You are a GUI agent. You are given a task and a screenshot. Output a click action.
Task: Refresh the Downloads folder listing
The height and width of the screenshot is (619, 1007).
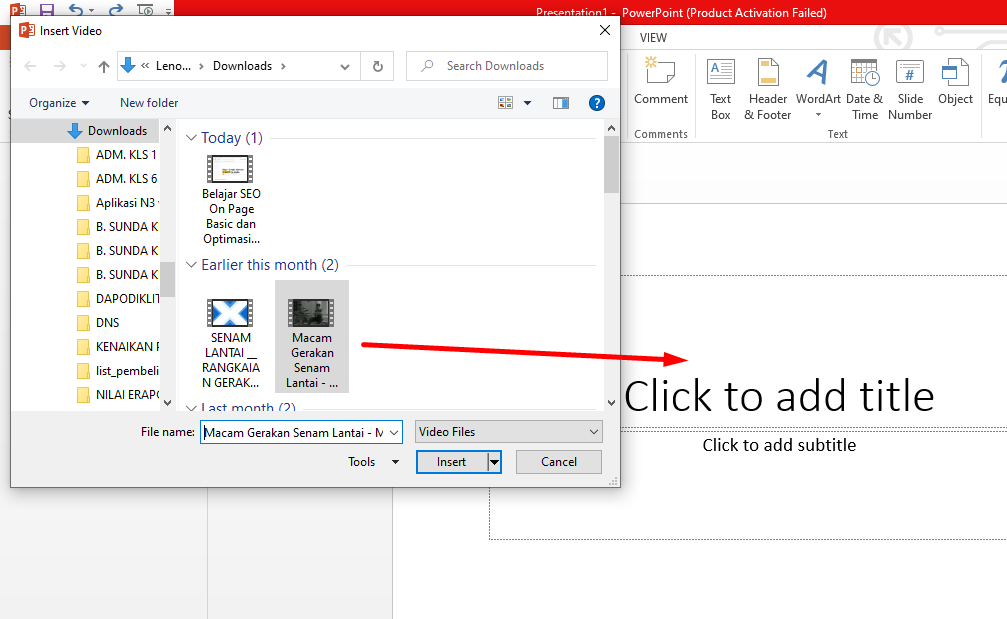point(377,65)
